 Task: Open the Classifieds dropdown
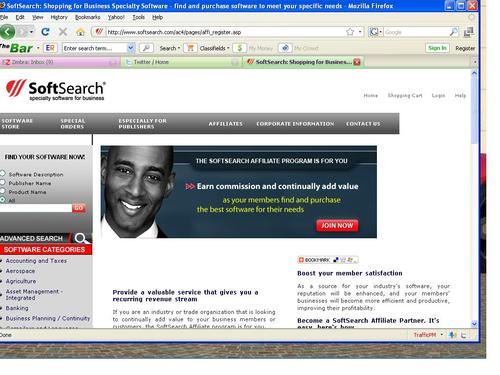pos(214,48)
